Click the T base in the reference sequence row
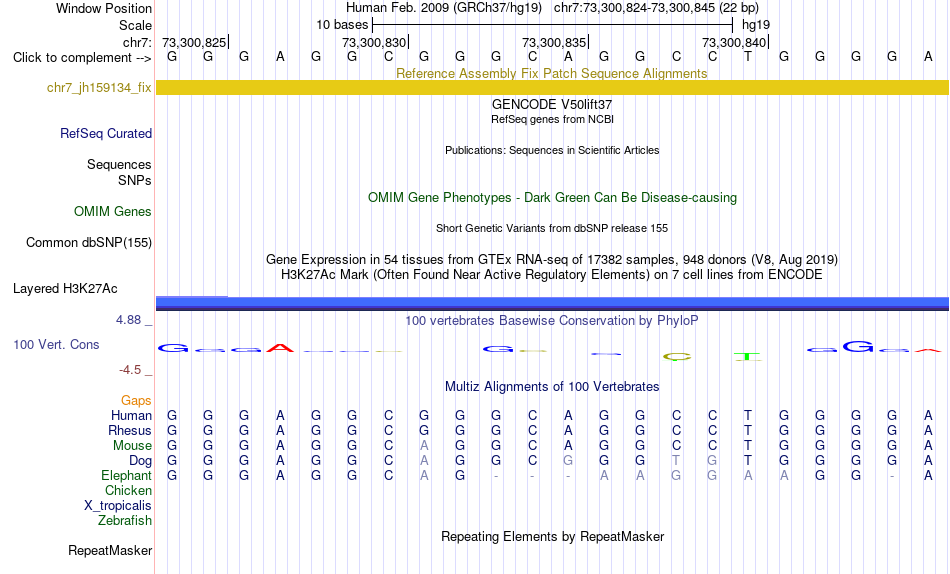This screenshot has height=574, width=950. tap(748, 57)
